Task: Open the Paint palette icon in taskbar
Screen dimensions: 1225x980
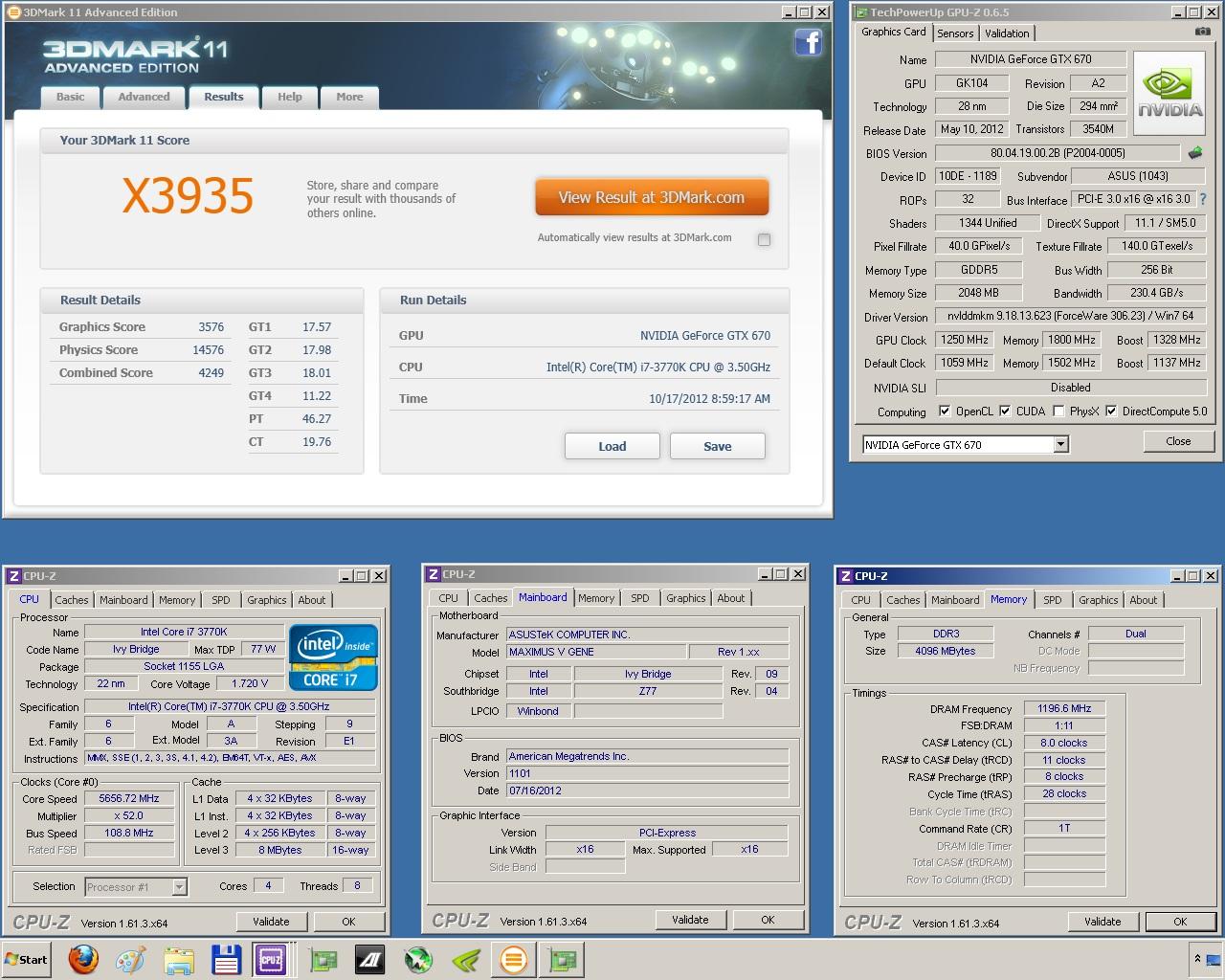Action: [131, 959]
